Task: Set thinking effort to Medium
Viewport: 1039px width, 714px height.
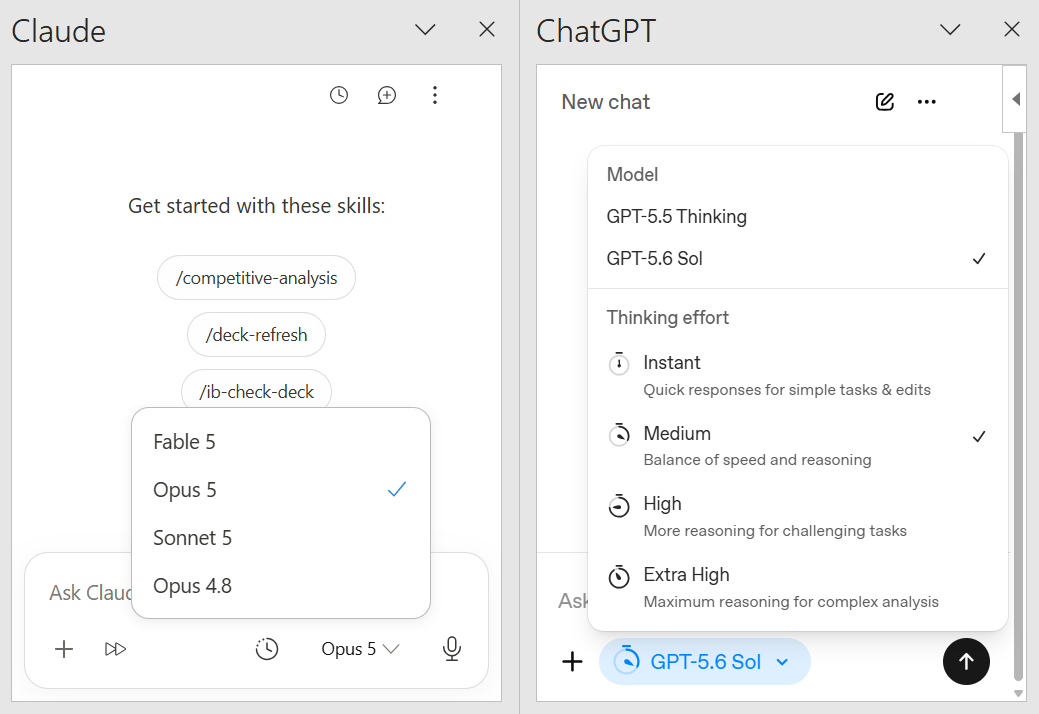Action: coord(797,446)
